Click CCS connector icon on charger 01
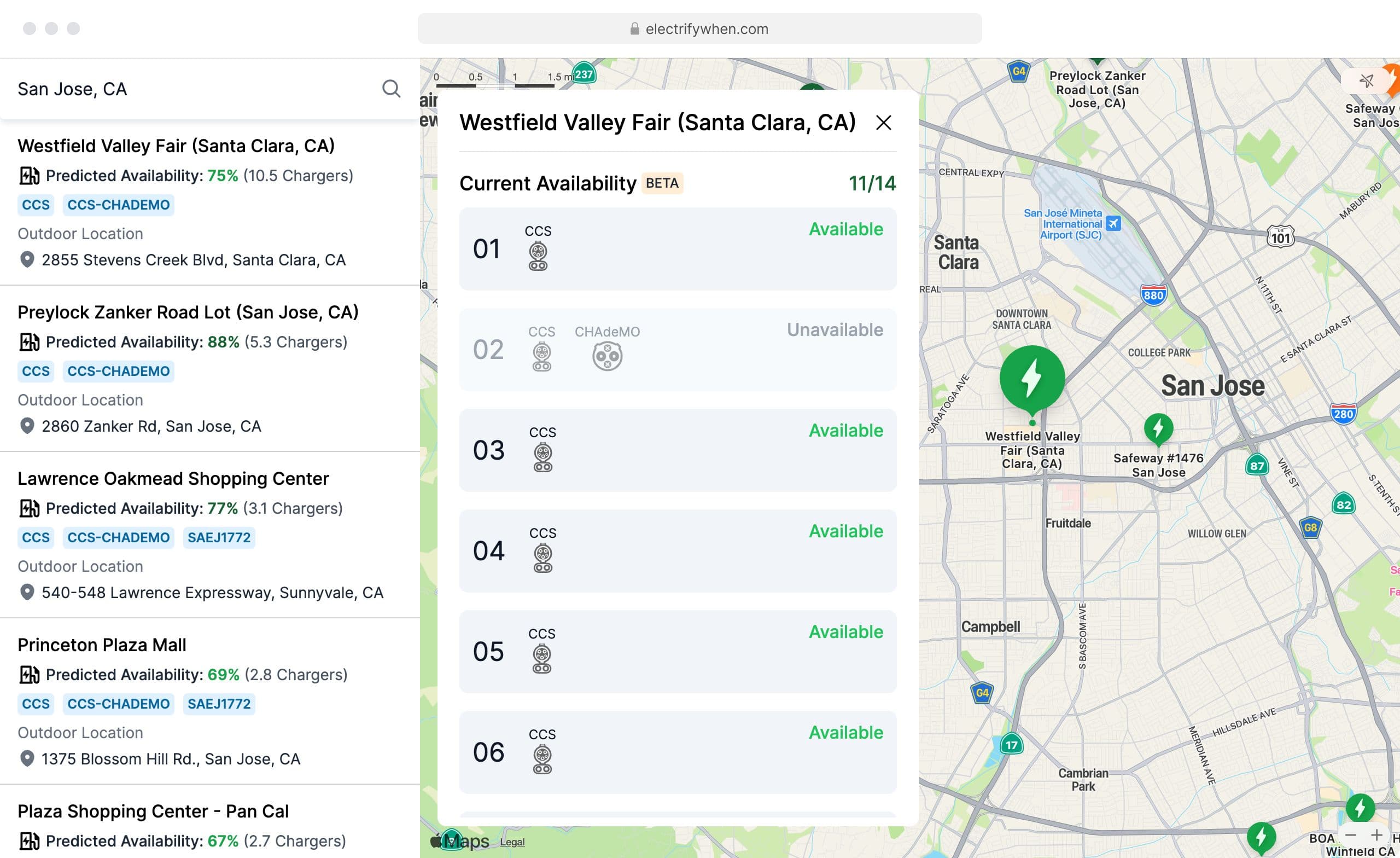The width and height of the screenshot is (1400, 858). pyautogui.click(x=538, y=256)
